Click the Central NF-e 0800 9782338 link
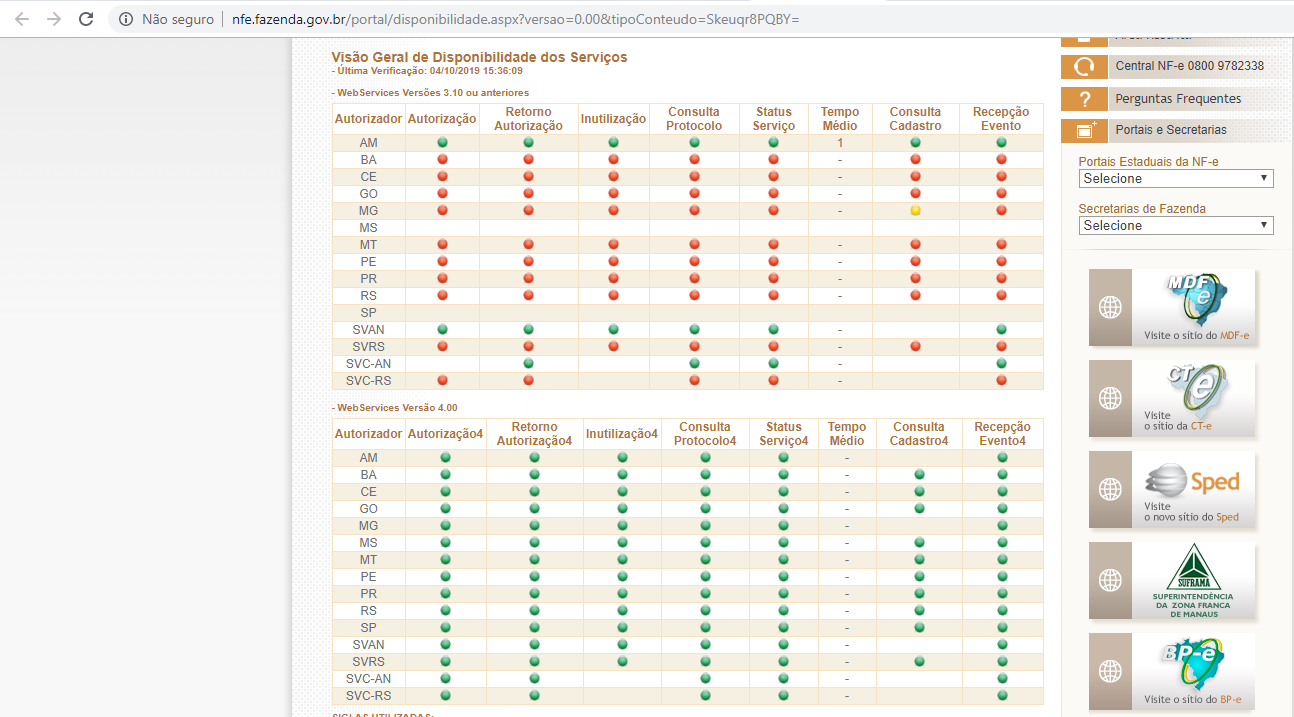1294x717 pixels. pos(1189,67)
